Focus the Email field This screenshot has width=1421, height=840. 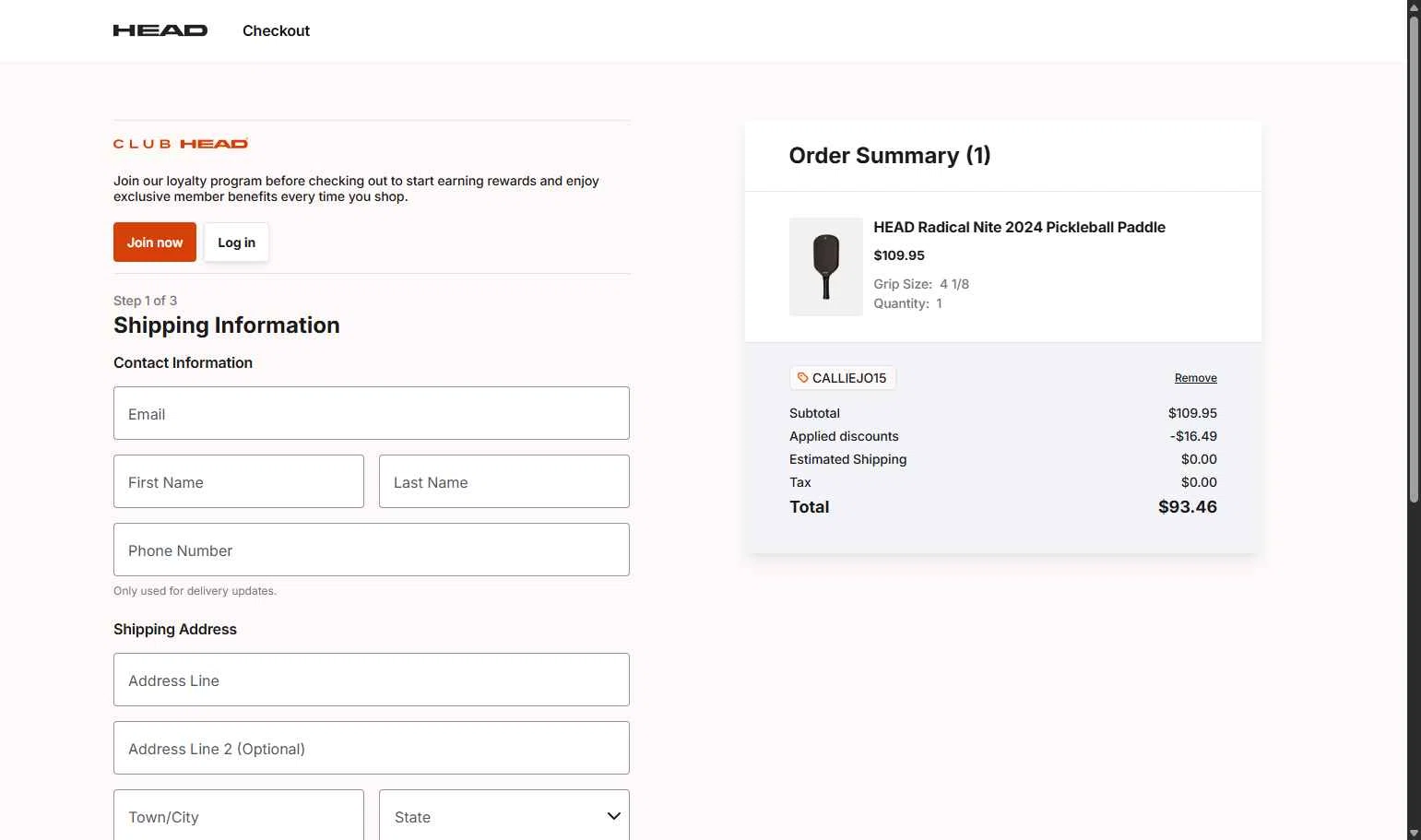click(372, 413)
